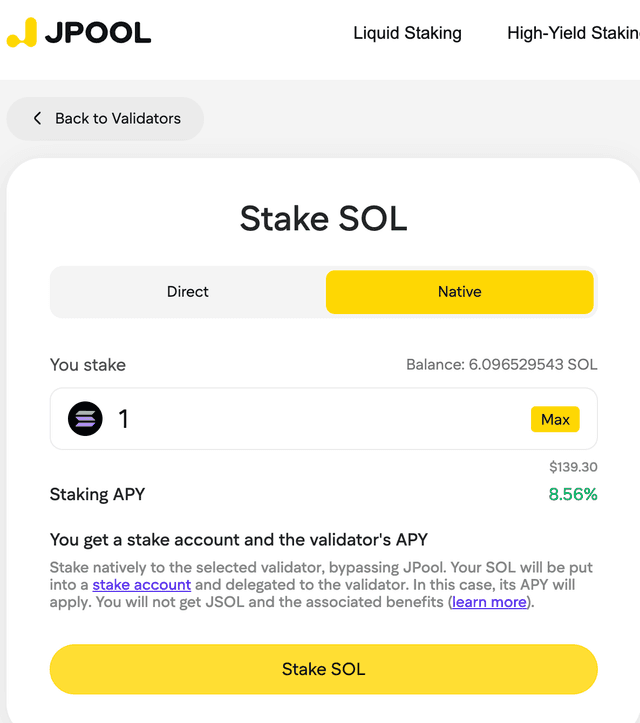The width and height of the screenshot is (640, 723).
Task: Open the Liquid Staking menu
Action: point(407,33)
